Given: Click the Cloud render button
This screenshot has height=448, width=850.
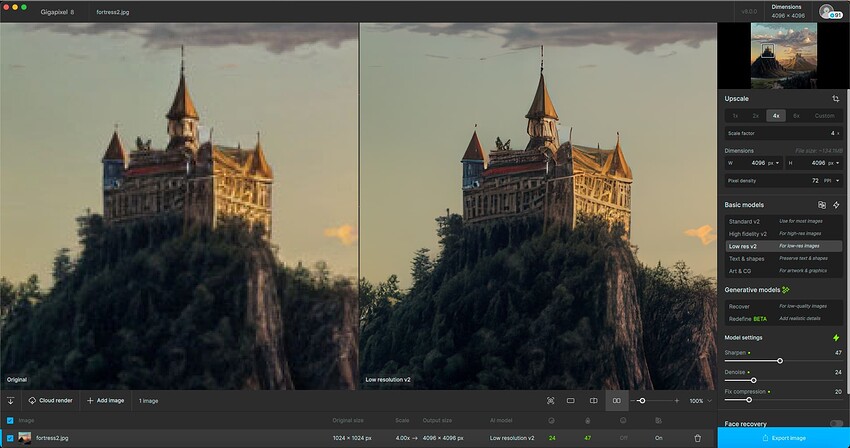Looking at the screenshot, I should coord(50,401).
